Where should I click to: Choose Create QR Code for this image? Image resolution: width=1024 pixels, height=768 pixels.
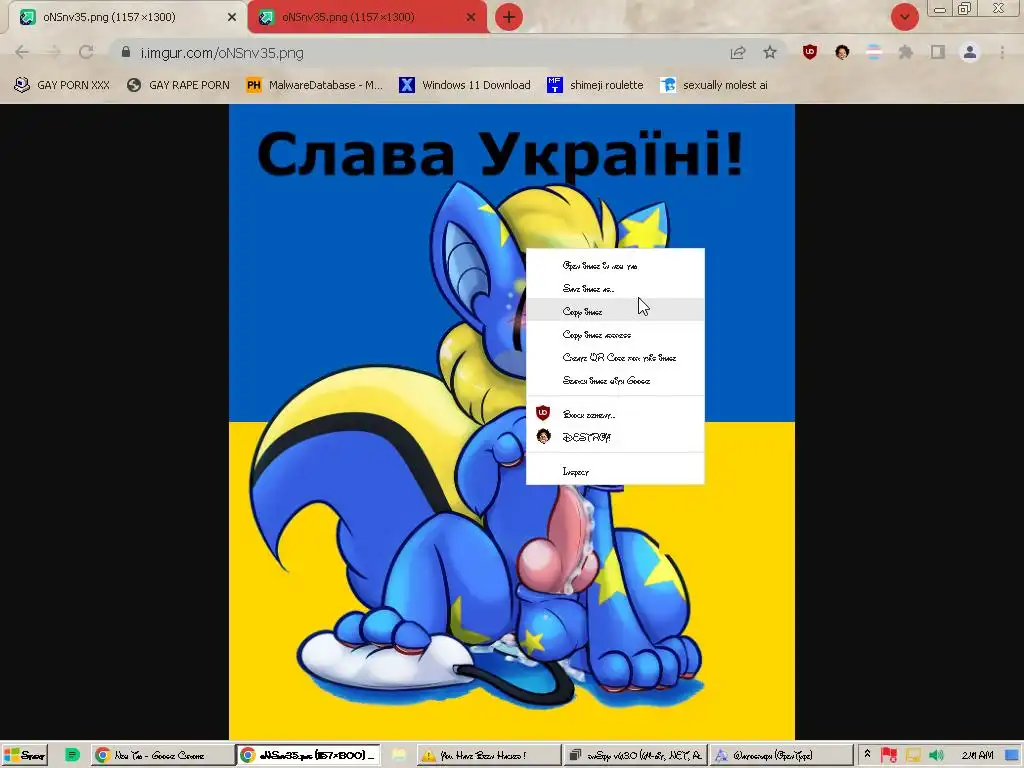click(615, 358)
